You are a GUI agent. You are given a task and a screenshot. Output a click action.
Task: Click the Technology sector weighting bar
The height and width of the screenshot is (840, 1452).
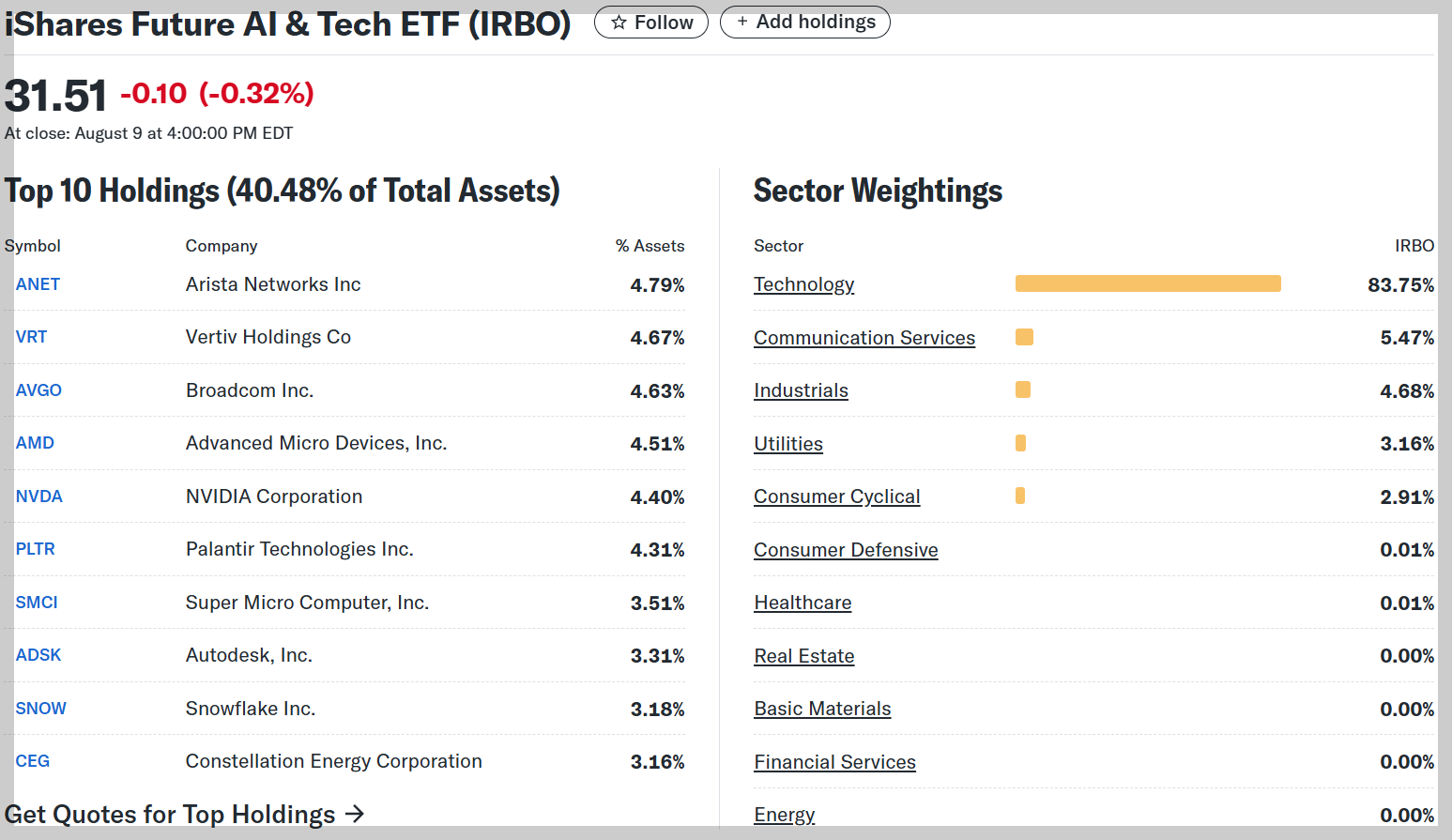(x=1147, y=283)
